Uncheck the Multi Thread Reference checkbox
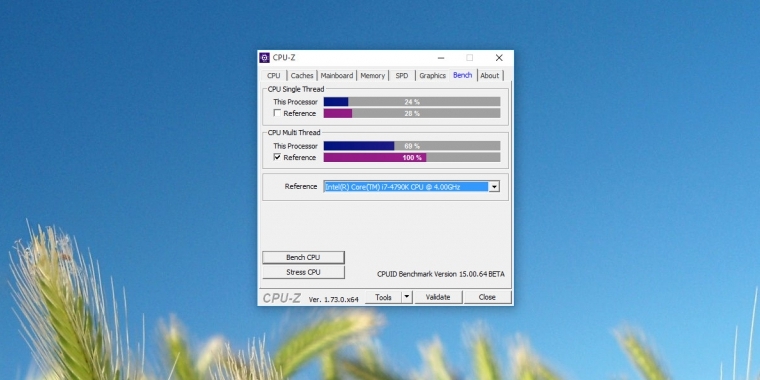760x380 pixels. point(277,157)
